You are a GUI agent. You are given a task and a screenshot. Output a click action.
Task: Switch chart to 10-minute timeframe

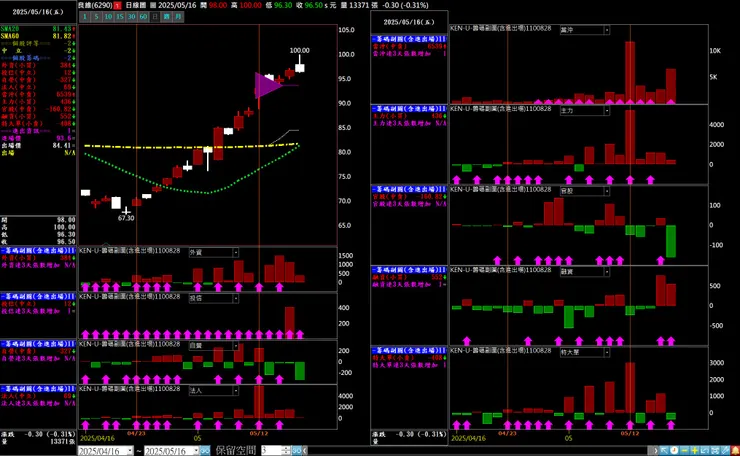click(x=108, y=17)
